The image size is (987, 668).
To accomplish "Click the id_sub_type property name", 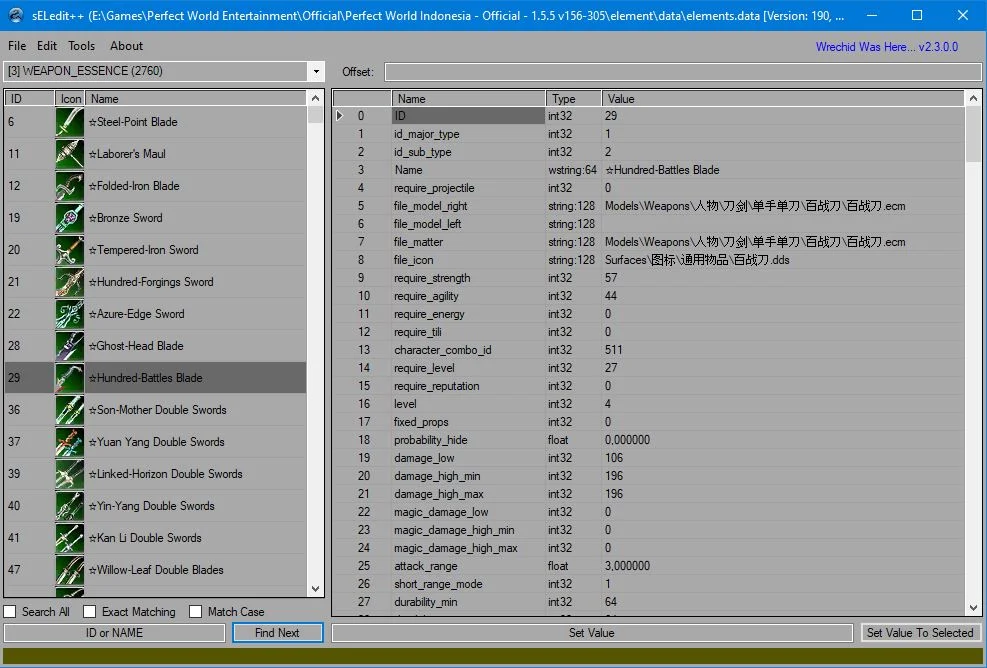I will click(422, 152).
